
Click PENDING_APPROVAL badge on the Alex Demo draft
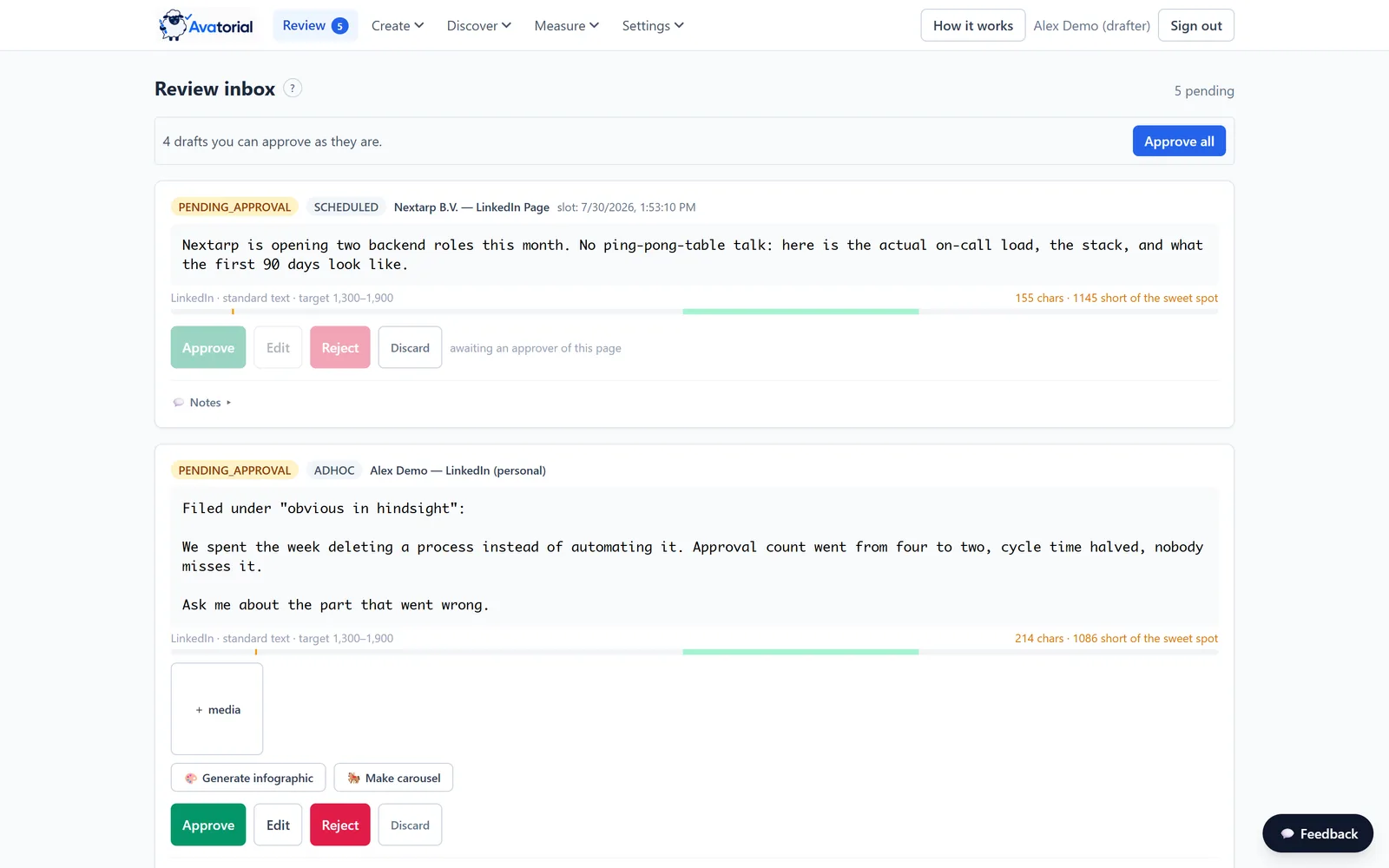pyautogui.click(x=234, y=470)
